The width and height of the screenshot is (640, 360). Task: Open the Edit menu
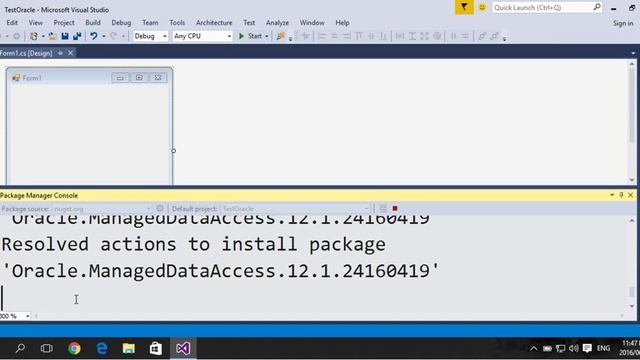tap(12, 22)
